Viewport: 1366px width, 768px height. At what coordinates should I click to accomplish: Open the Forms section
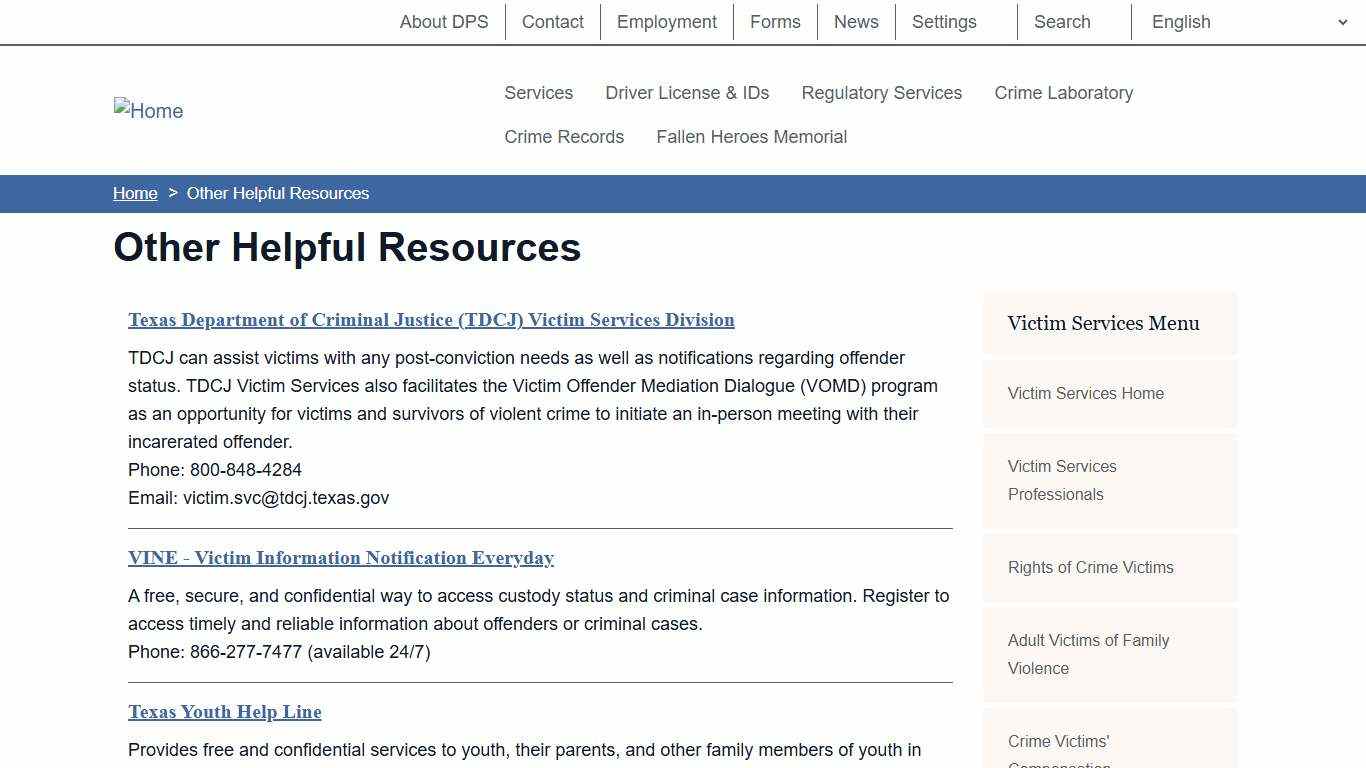click(775, 21)
